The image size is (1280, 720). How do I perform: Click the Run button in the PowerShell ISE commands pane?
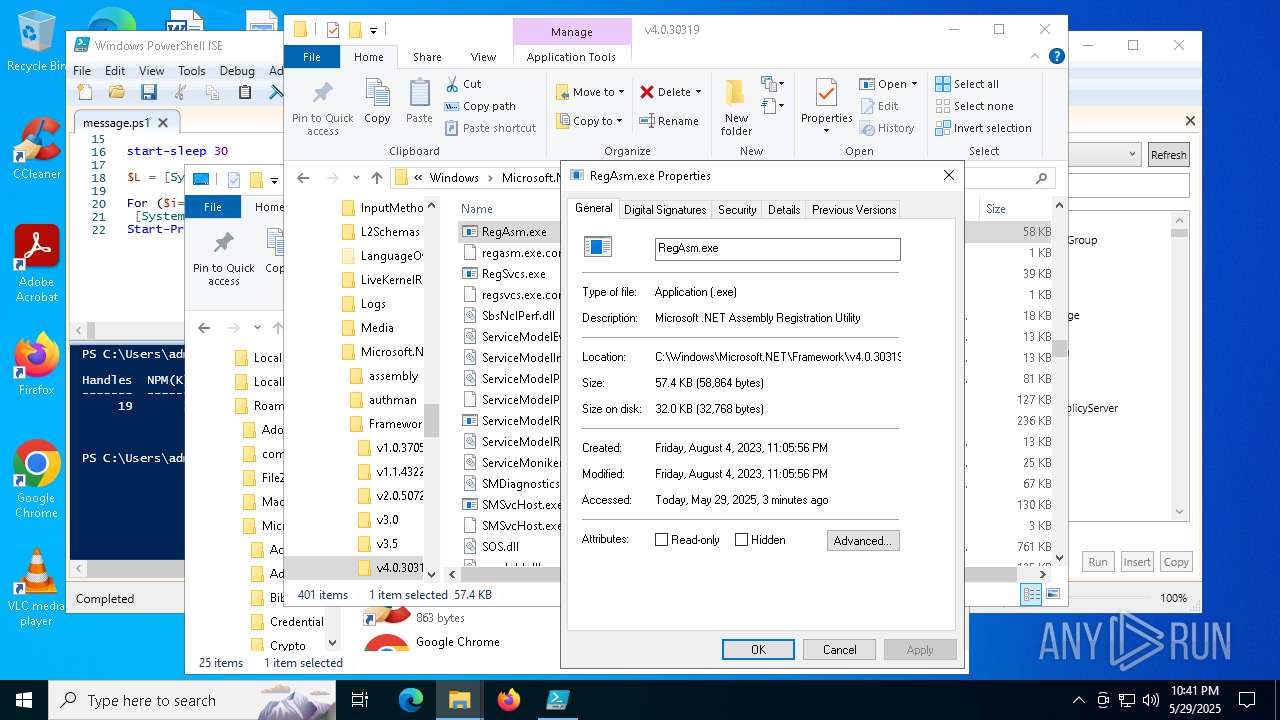[x=1098, y=562]
